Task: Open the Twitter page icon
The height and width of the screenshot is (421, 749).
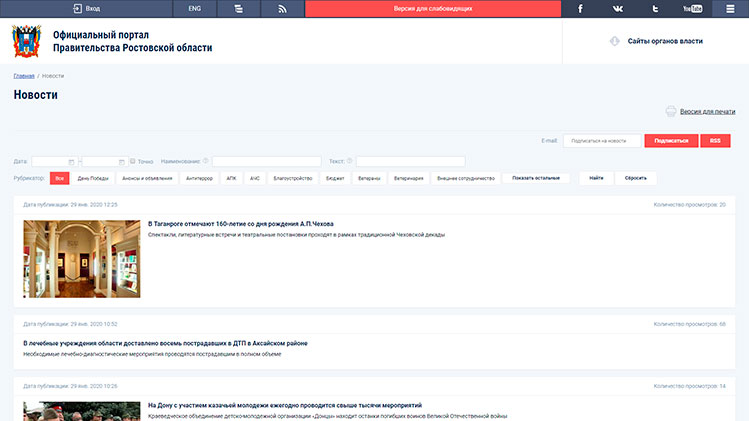Action: click(655, 9)
